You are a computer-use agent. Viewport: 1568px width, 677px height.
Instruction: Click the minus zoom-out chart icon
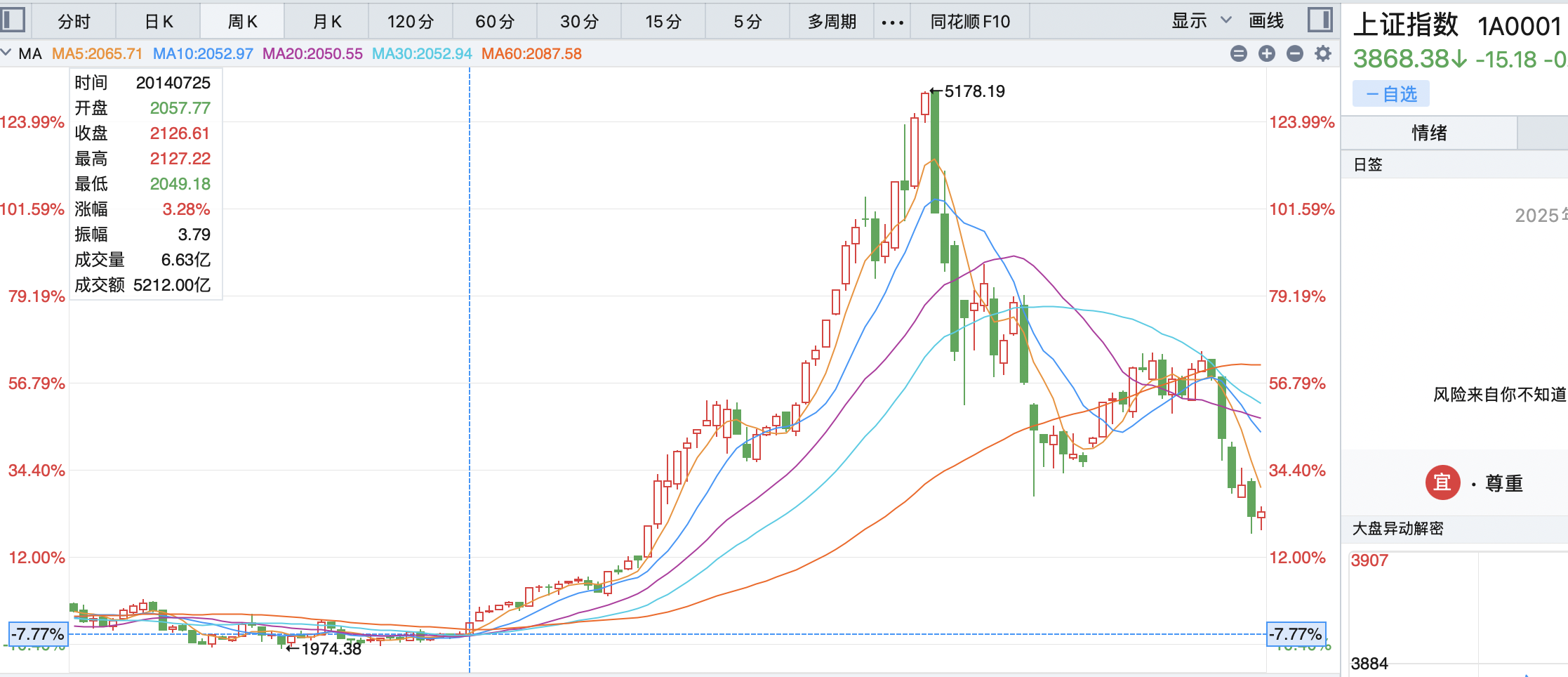click(1295, 53)
